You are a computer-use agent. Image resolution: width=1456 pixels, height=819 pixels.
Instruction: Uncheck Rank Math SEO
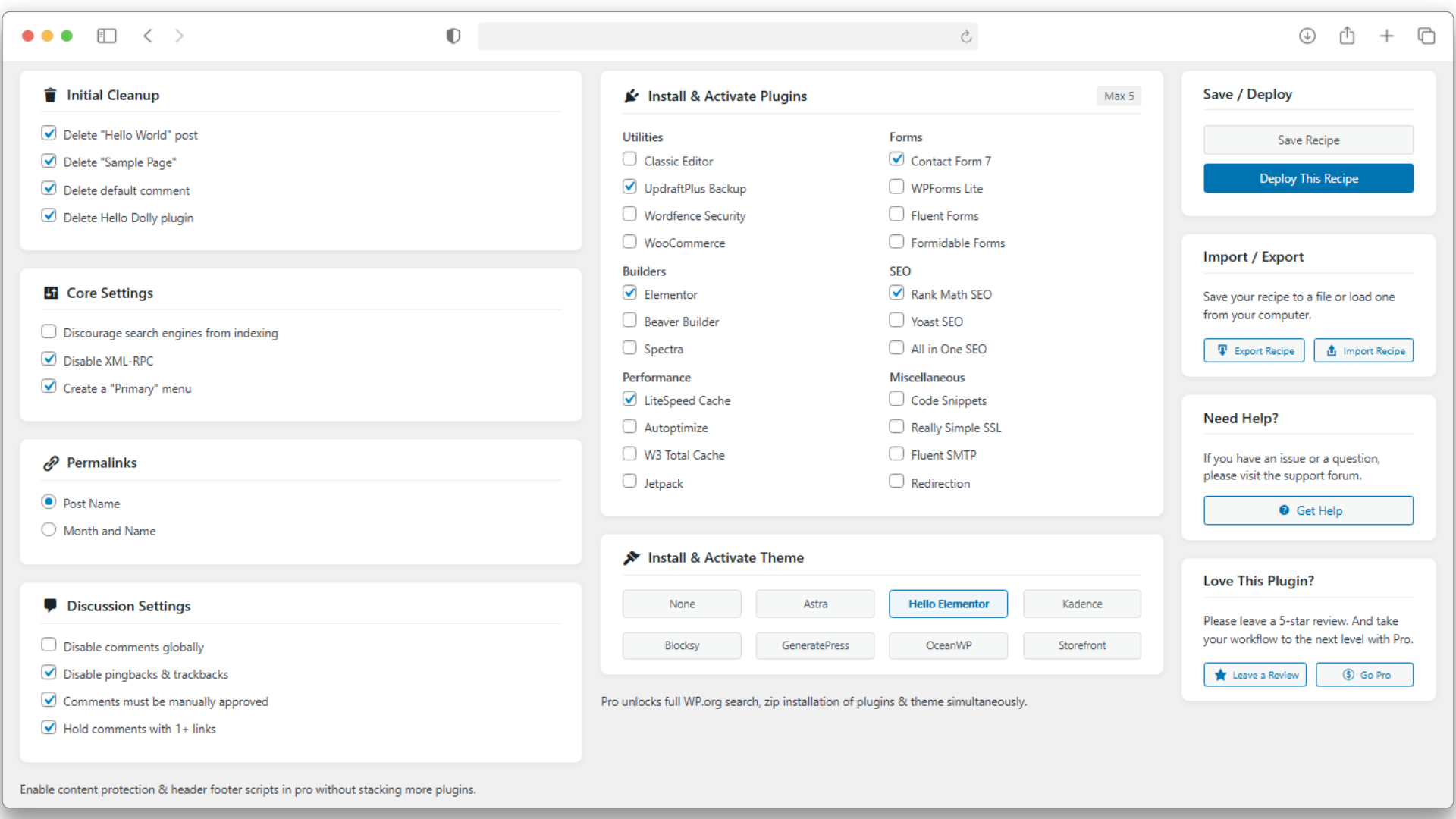coord(896,292)
